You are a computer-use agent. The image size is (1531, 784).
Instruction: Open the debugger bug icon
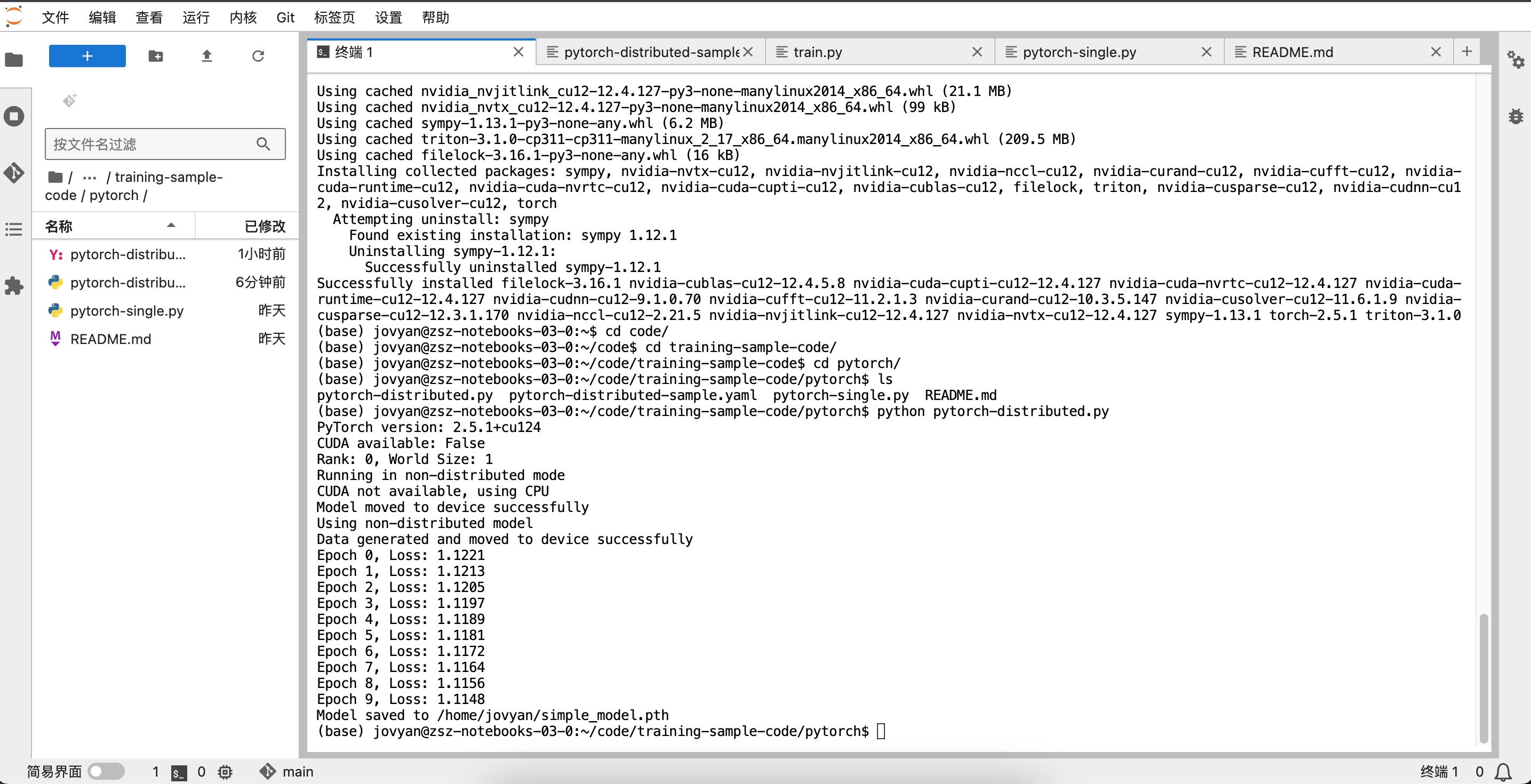1515,116
